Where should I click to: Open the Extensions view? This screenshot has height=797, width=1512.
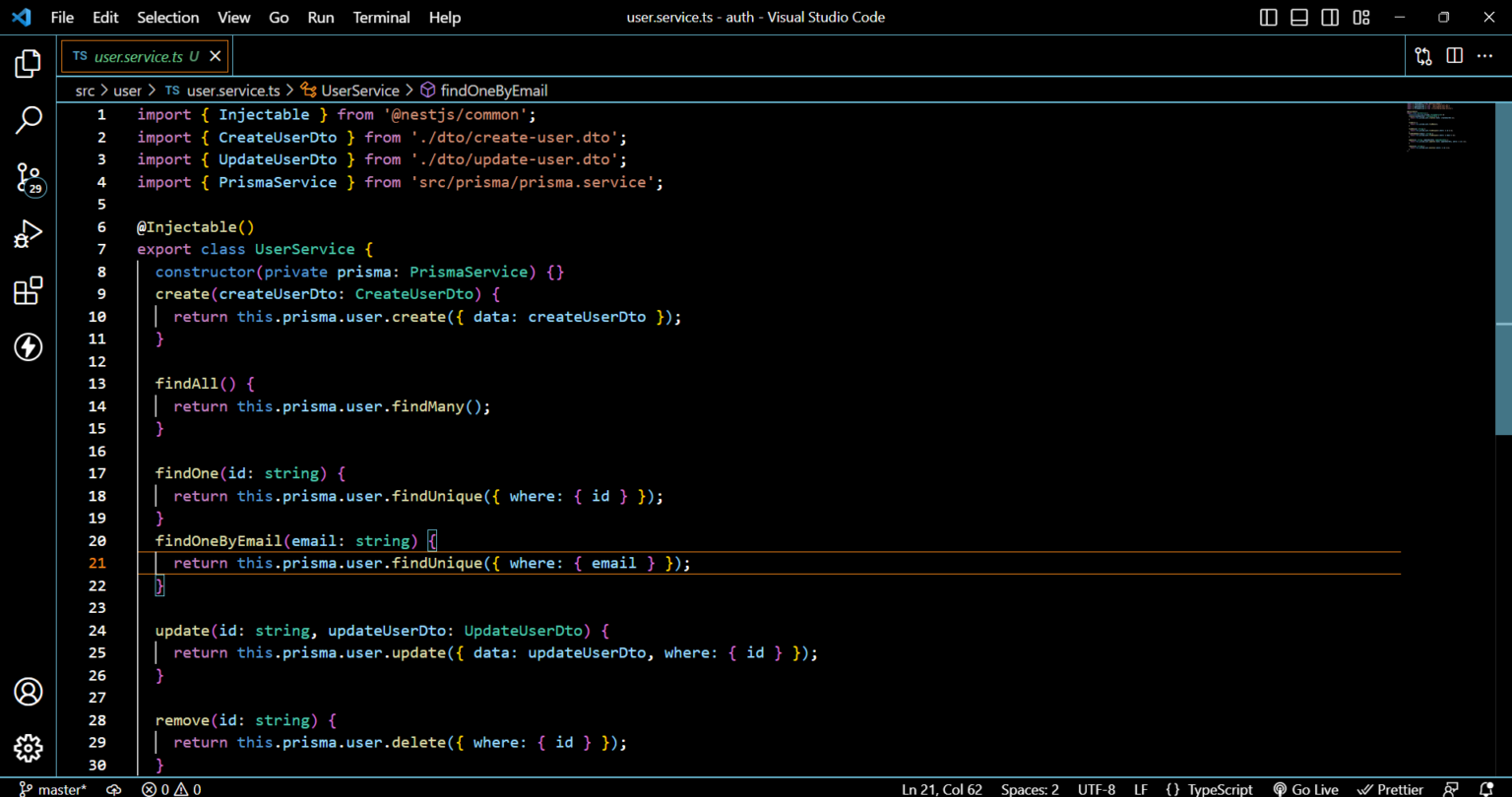point(28,290)
